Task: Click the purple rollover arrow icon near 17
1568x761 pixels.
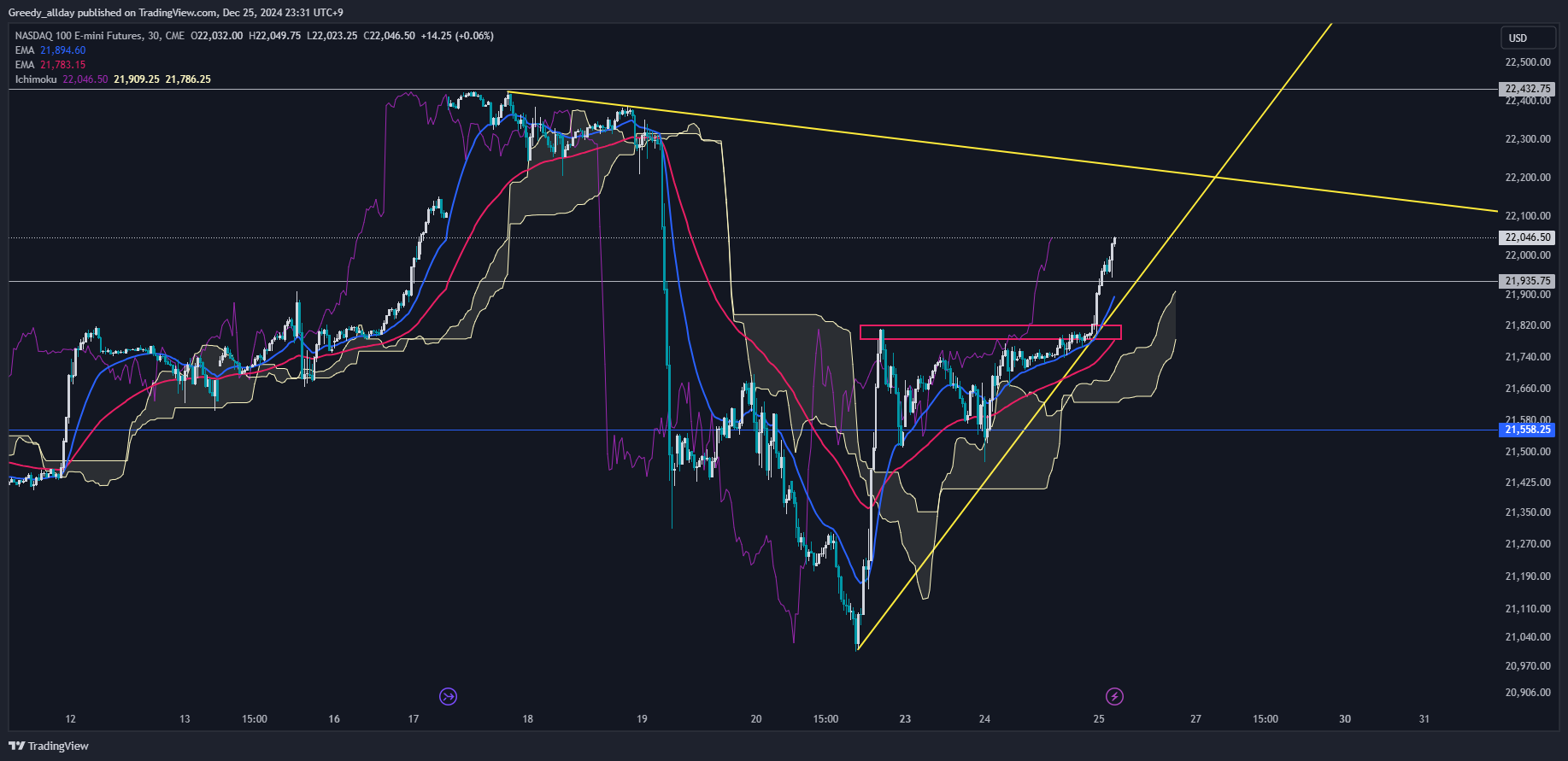Action: (x=448, y=696)
